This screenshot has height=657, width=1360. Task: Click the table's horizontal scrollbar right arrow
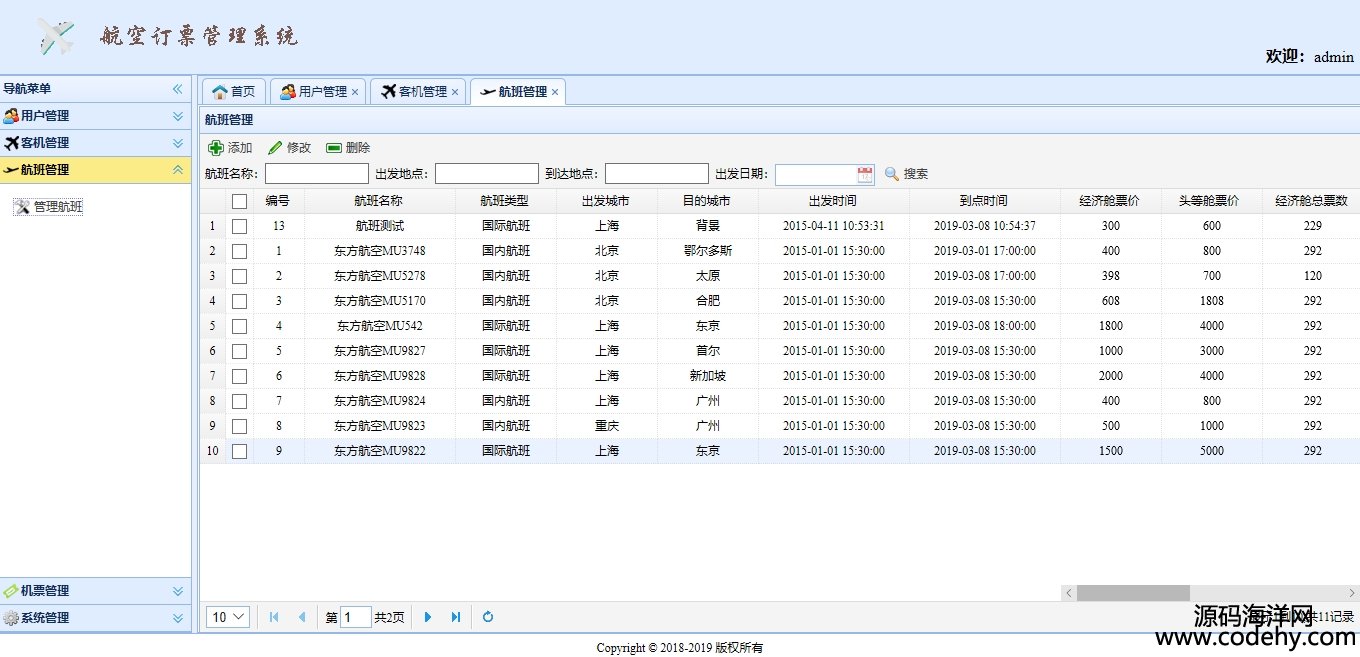[x=1352, y=593]
